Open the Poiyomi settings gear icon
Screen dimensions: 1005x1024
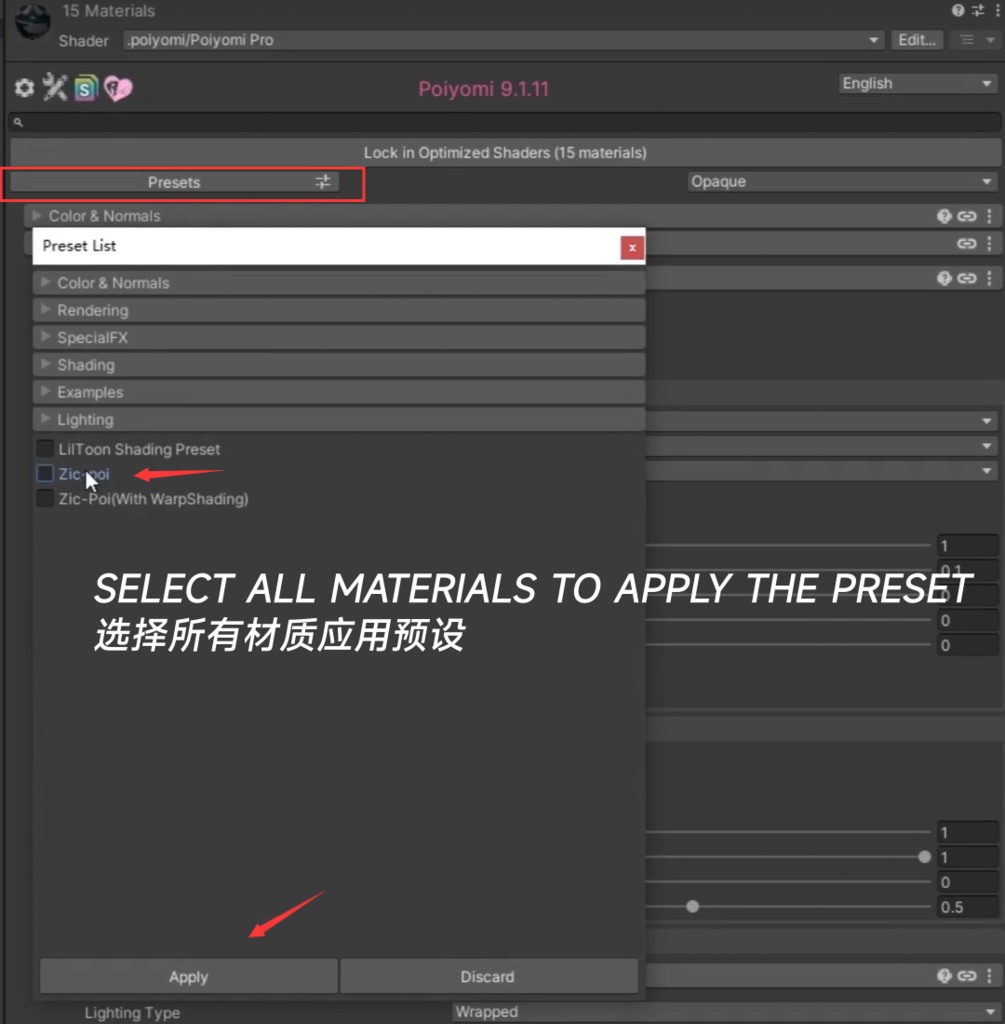(23, 87)
